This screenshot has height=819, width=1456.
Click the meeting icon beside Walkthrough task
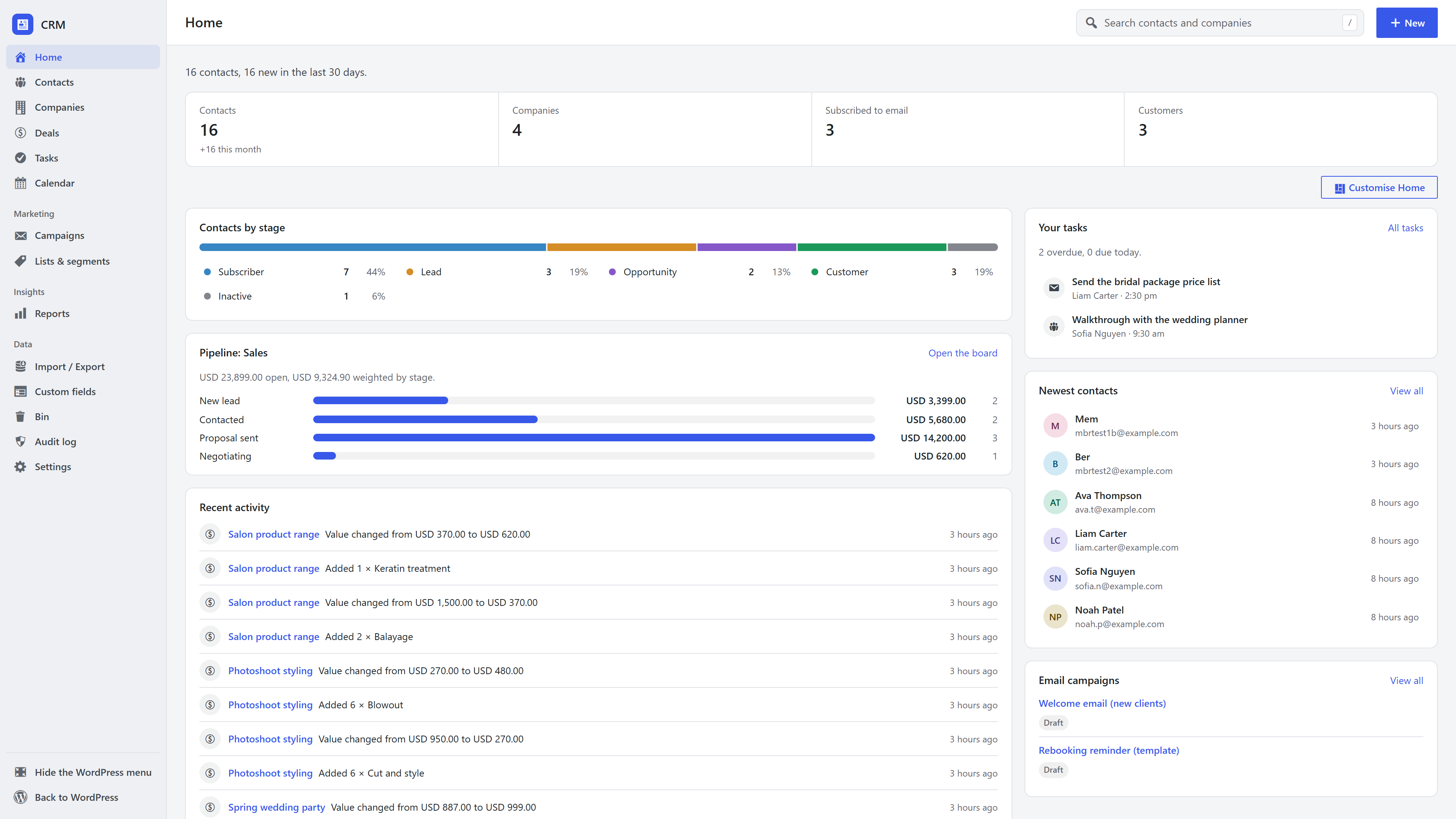1054,327
